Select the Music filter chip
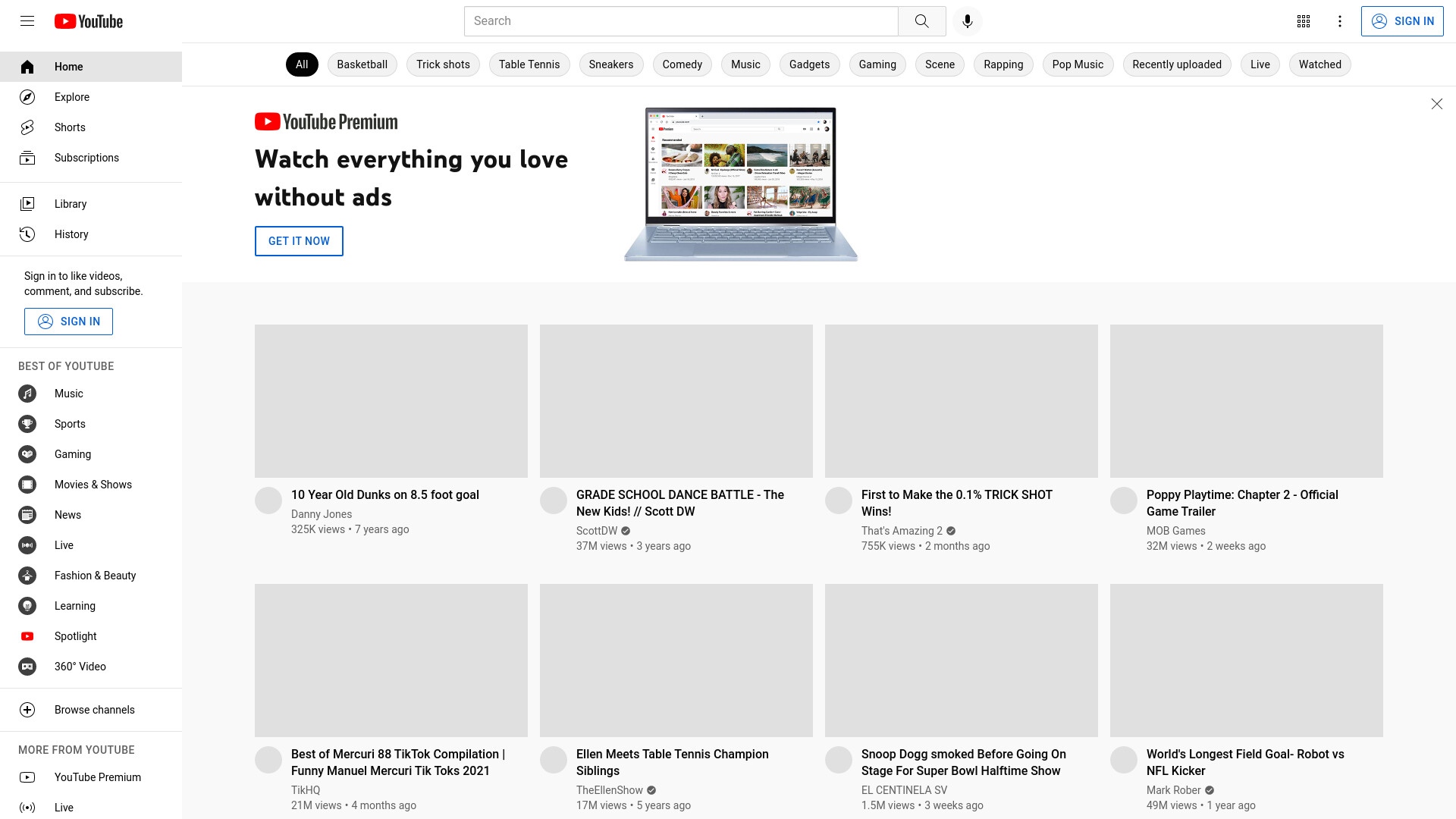 (x=745, y=64)
